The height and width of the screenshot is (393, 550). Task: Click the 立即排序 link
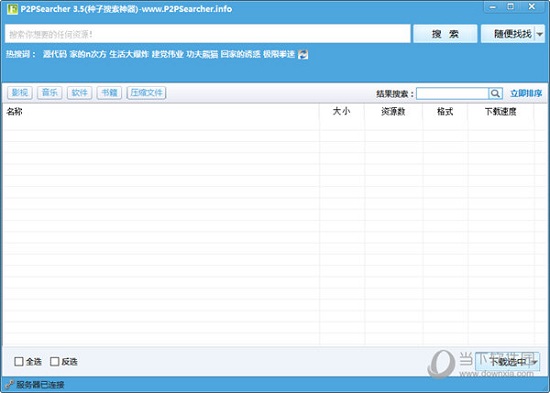click(x=526, y=93)
